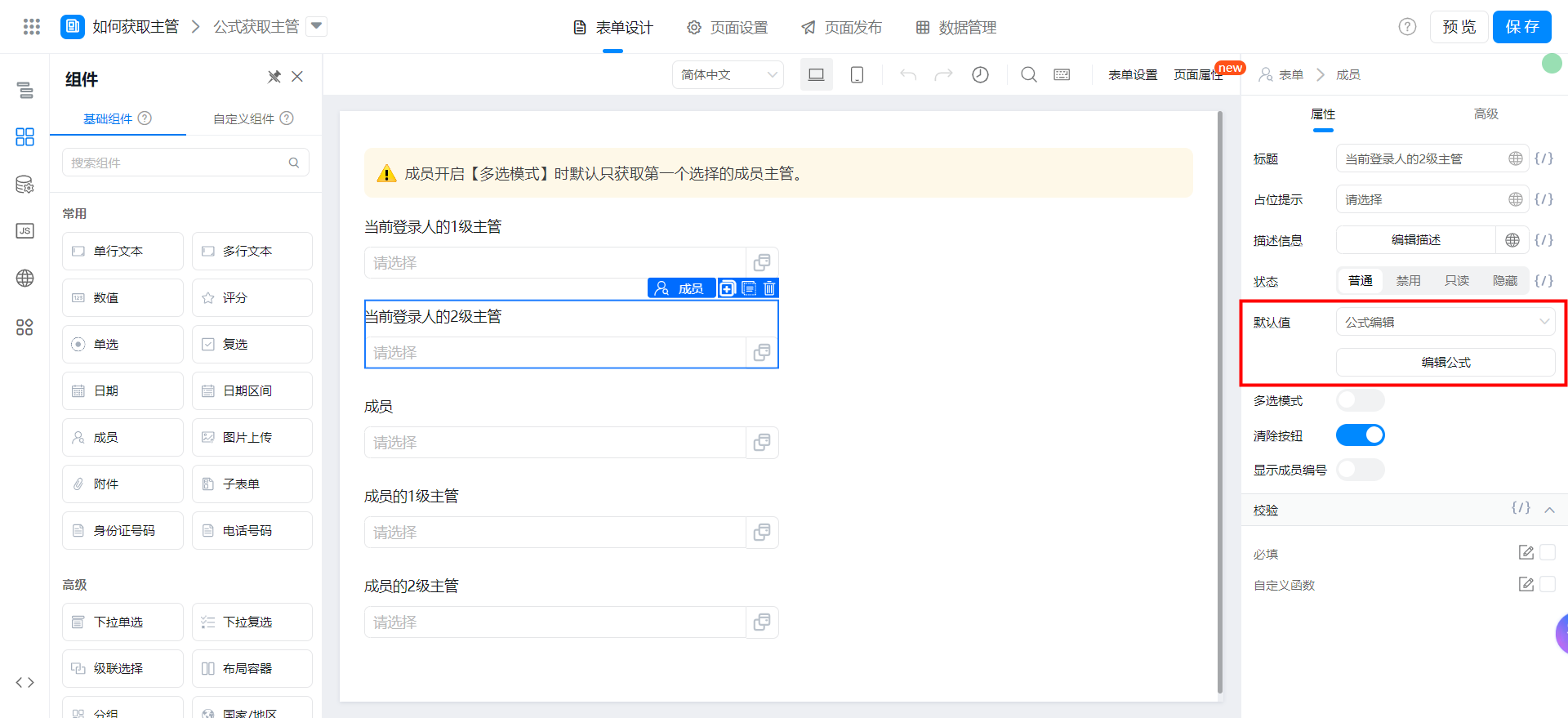Open member picker for 当前登录人的1级主管

(x=762, y=263)
